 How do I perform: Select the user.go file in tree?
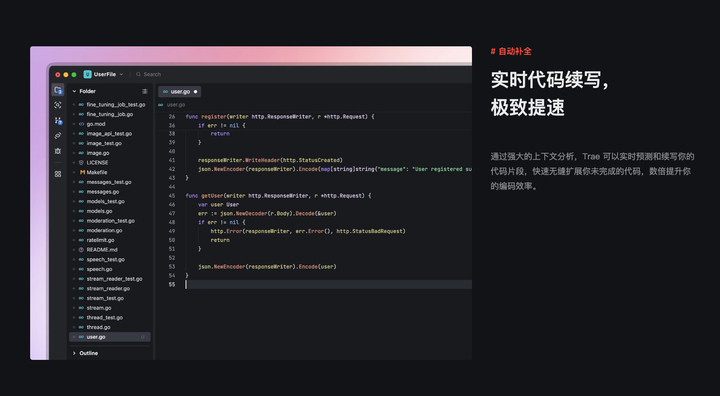[x=110, y=337]
